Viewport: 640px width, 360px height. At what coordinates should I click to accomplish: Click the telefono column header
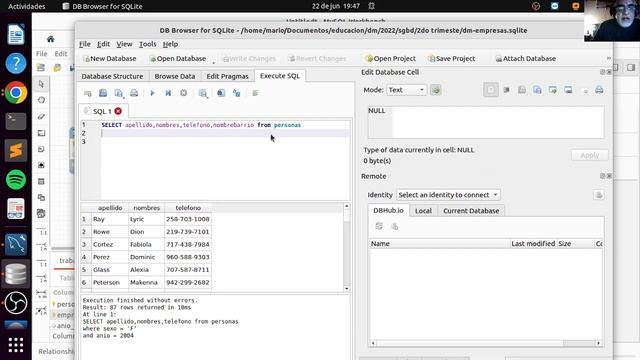[188, 208]
